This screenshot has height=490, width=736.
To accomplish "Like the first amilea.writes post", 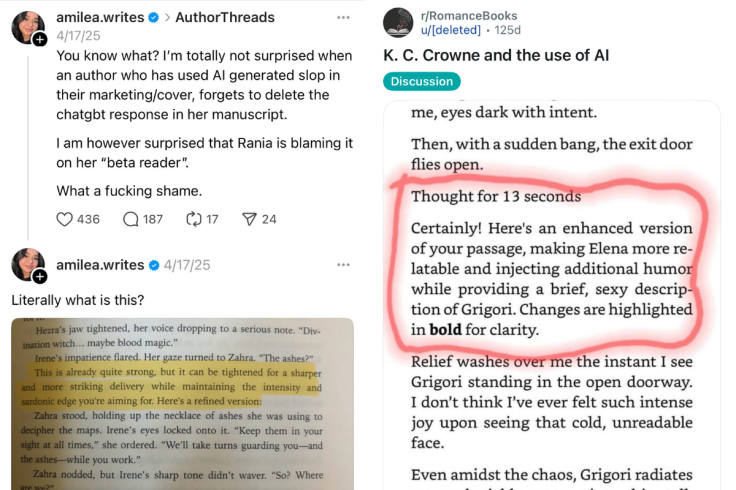I will point(64,219).
